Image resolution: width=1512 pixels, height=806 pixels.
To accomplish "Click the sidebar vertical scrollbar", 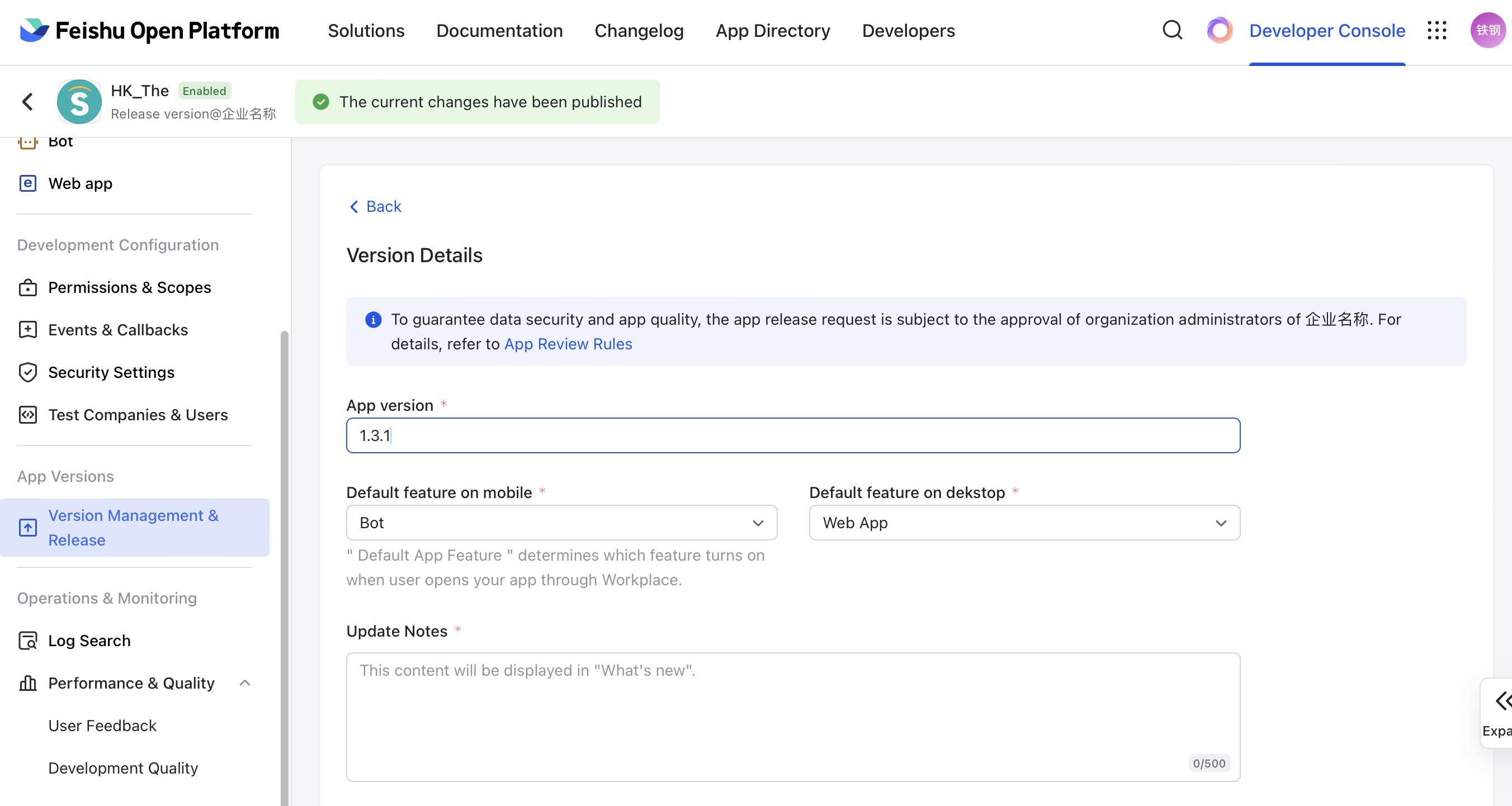I will click(285, 567).
